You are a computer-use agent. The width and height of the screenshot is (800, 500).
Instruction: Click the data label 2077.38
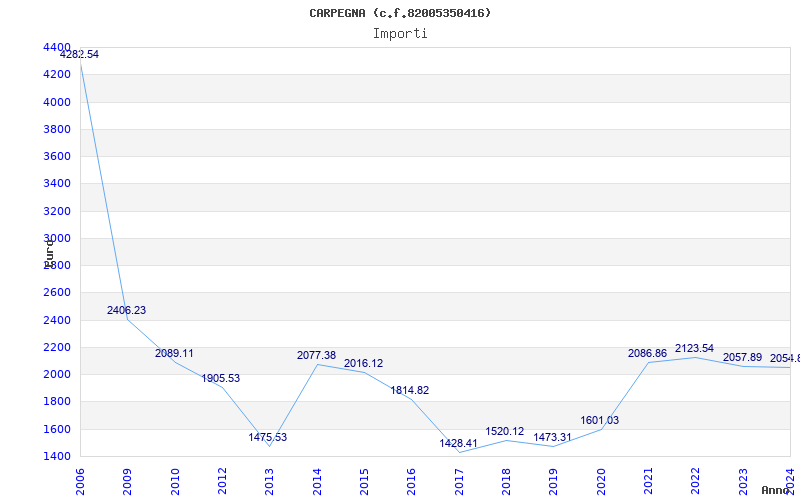click(316, 355)
